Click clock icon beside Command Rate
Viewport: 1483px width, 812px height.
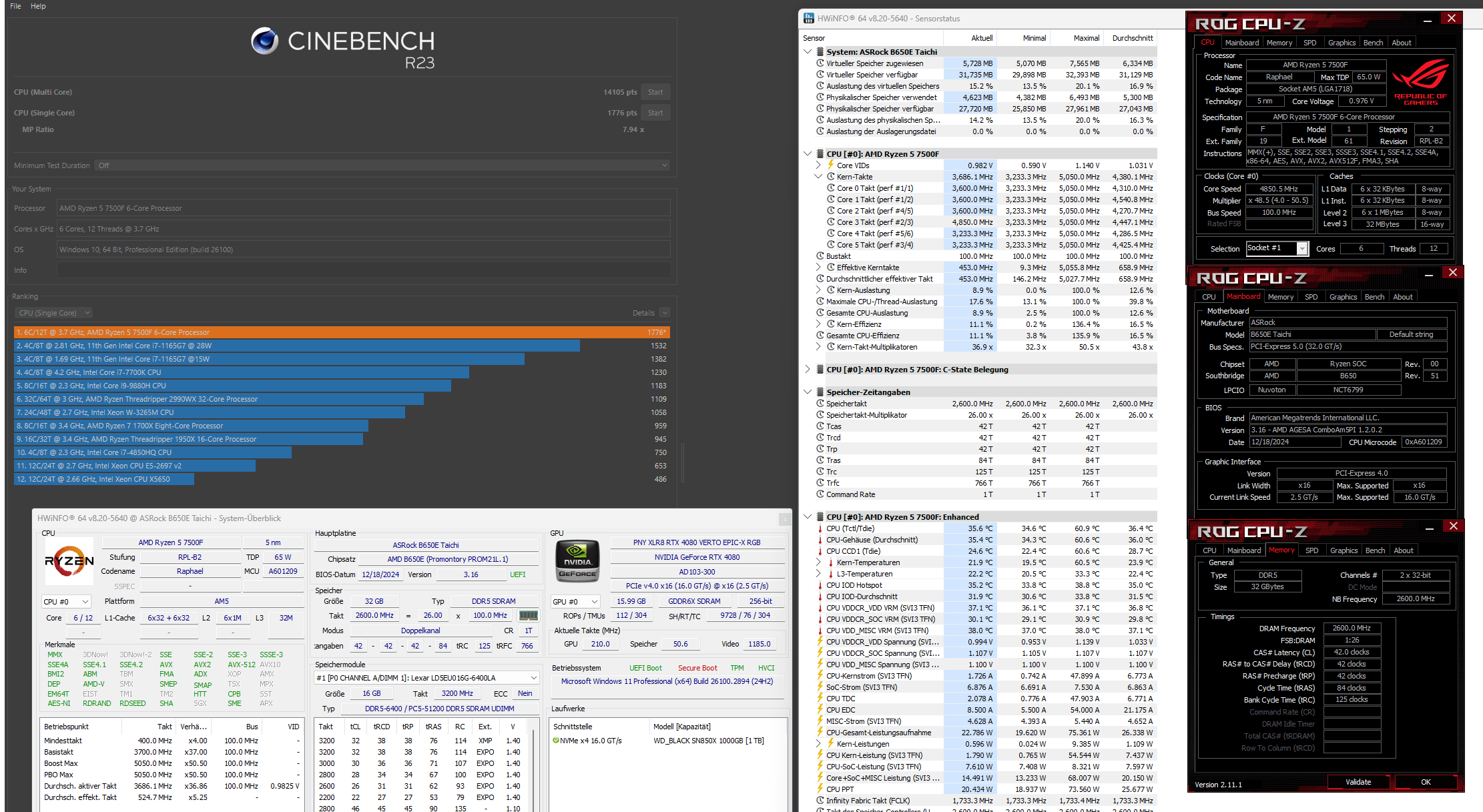point(820,494)
